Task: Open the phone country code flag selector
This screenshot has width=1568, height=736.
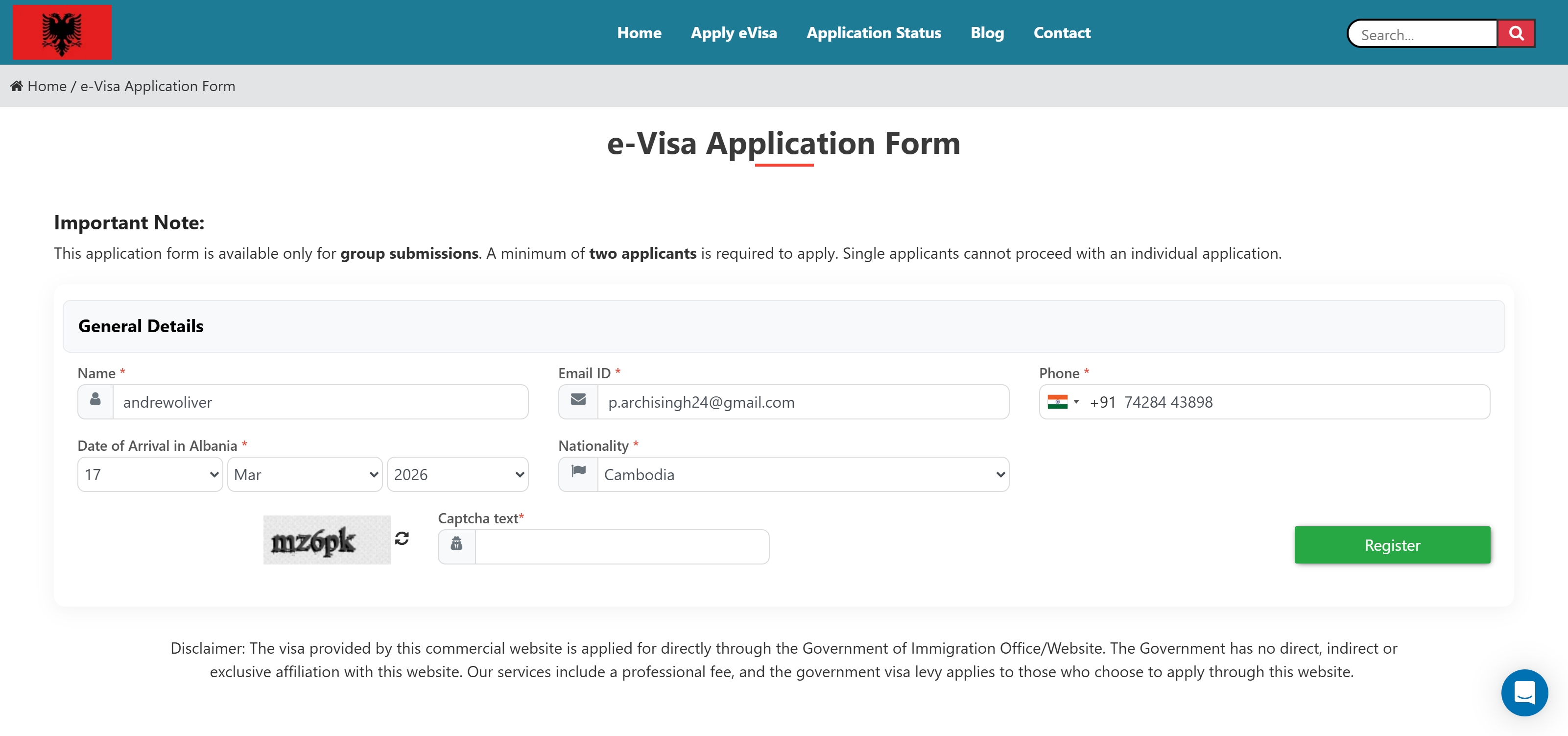Action: point(1063,401)
